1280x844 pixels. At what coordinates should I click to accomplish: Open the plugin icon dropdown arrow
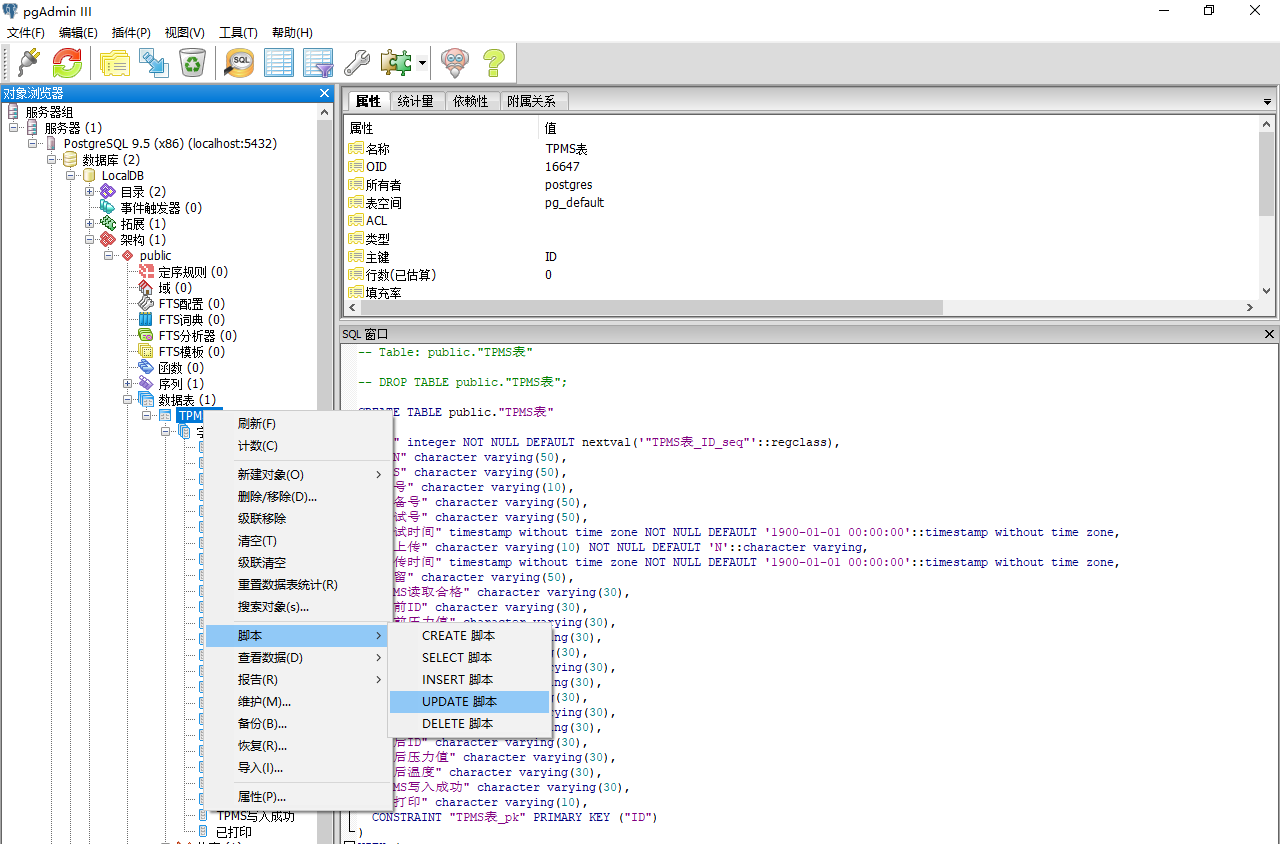point(422,63)
